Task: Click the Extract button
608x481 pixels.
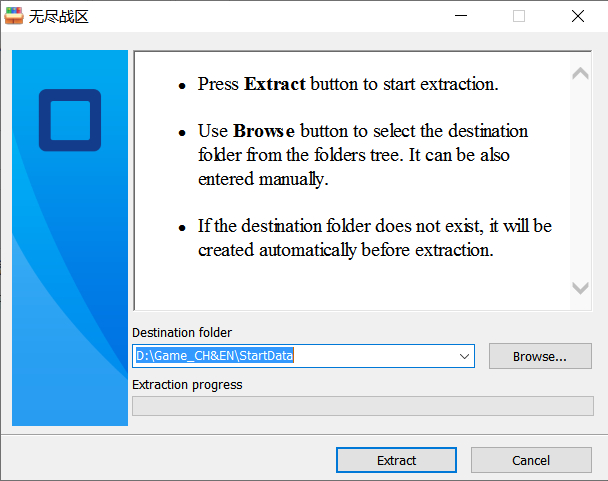Action: (396, 460)
